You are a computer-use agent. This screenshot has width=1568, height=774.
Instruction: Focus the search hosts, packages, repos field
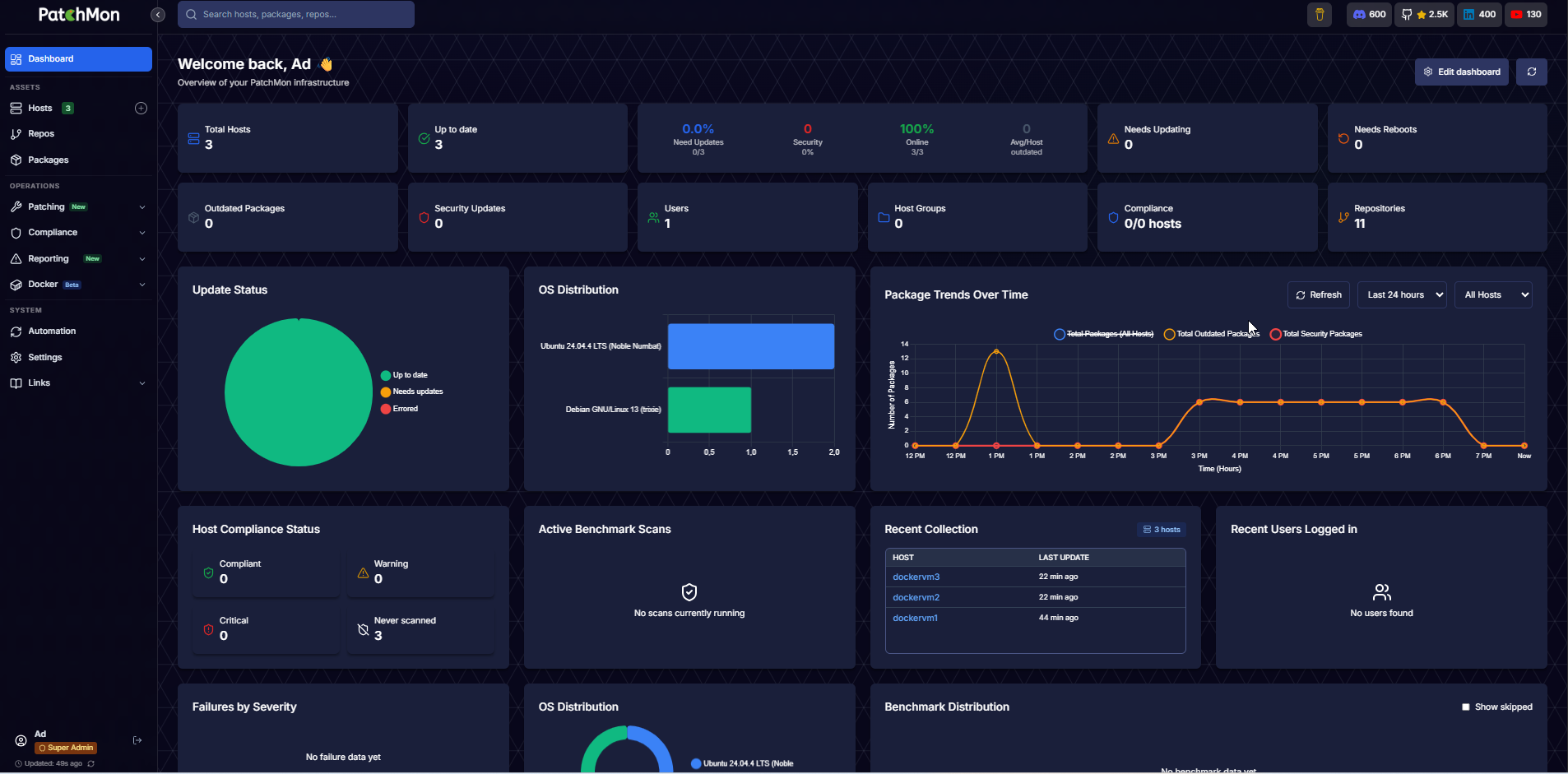296,15
